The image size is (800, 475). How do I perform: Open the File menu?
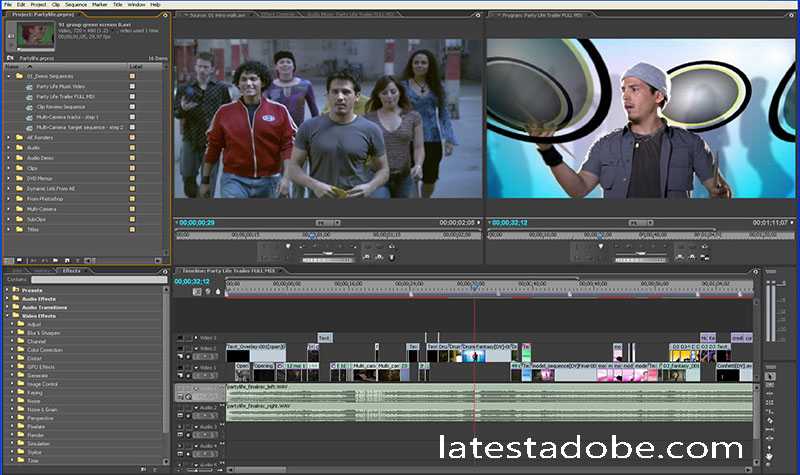(8, 5)
